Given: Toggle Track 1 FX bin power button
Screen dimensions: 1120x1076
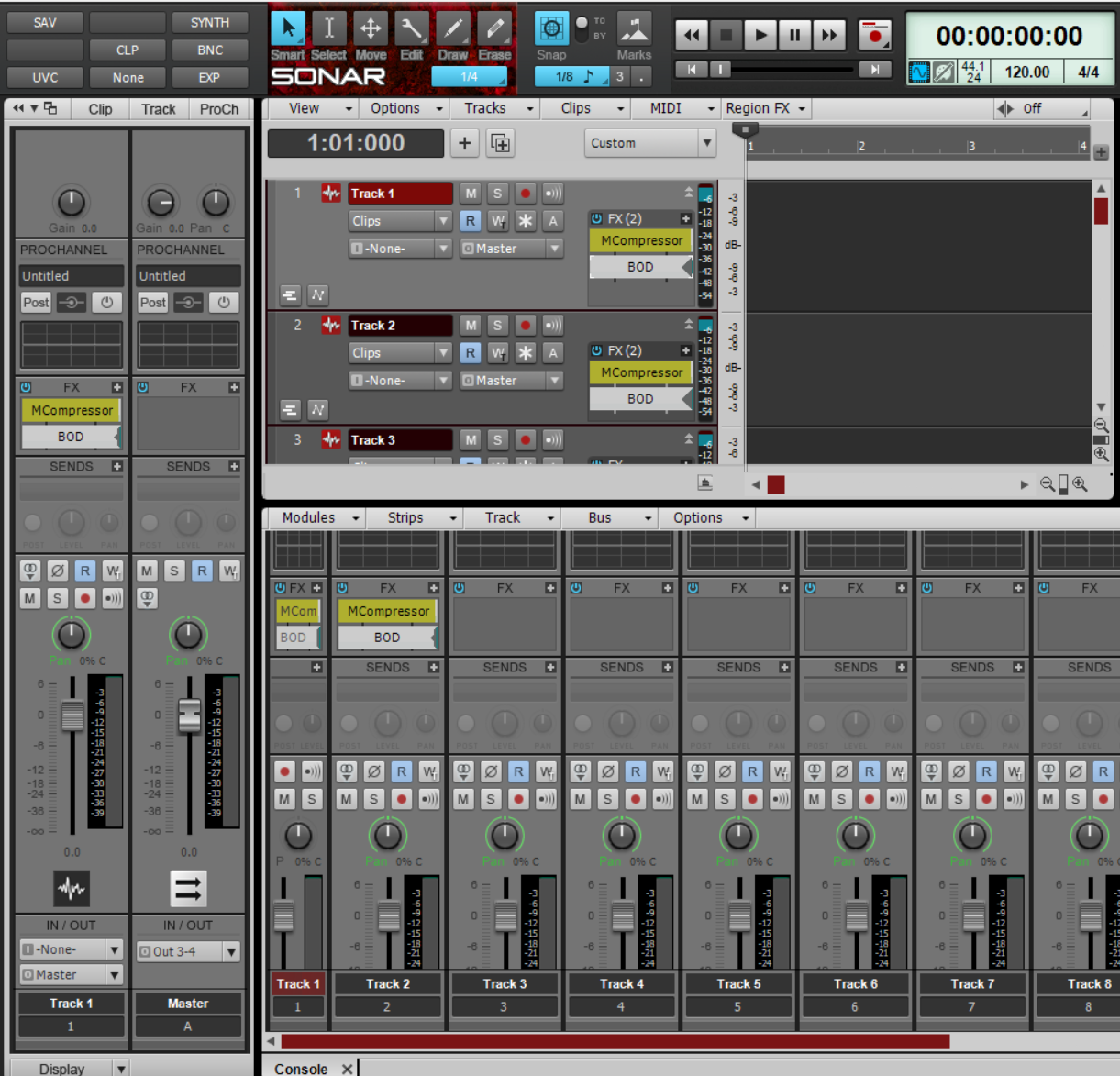Looking at the screenshot, I should coord(597,218).
